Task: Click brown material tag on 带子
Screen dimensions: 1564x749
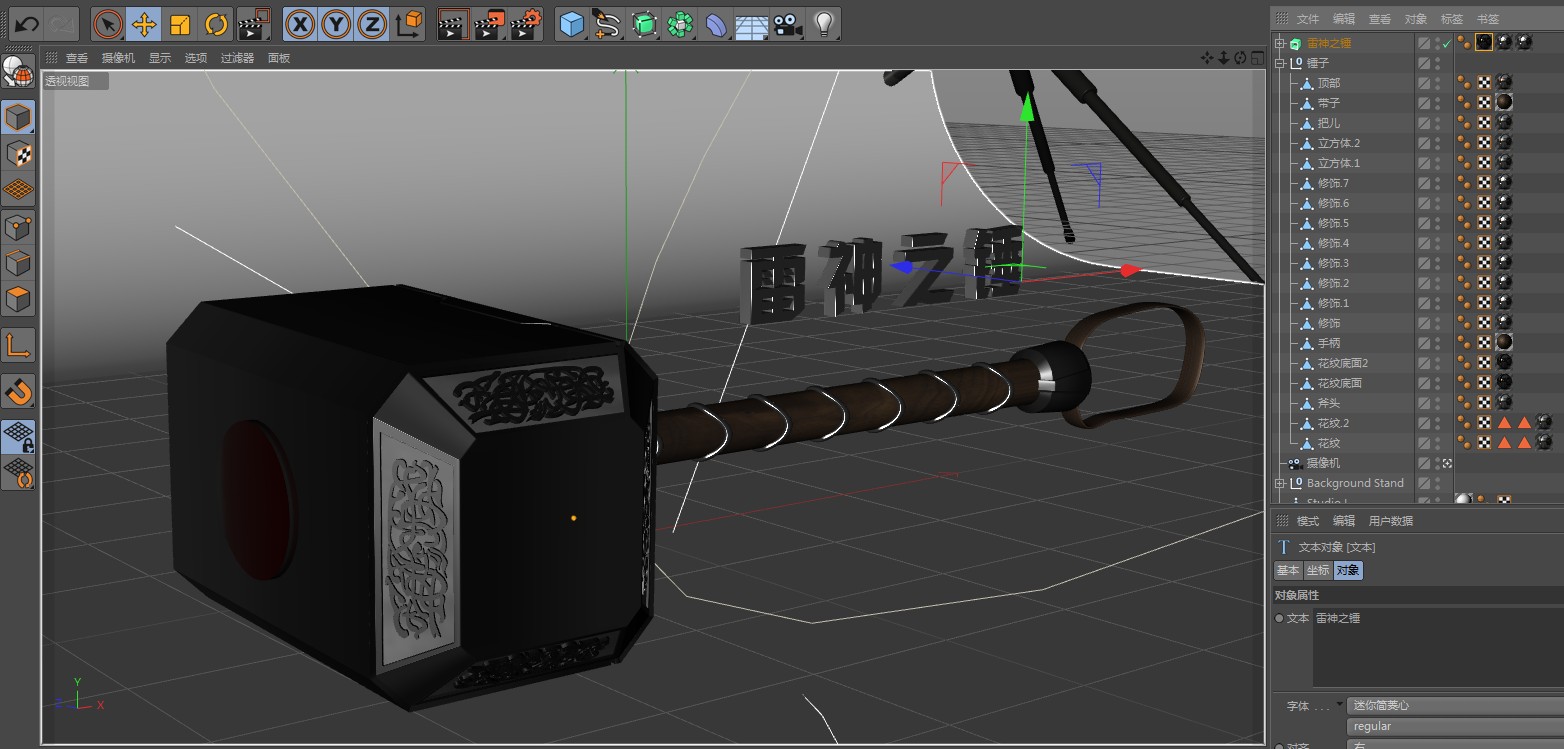Action: click(x=1503, y=103)
